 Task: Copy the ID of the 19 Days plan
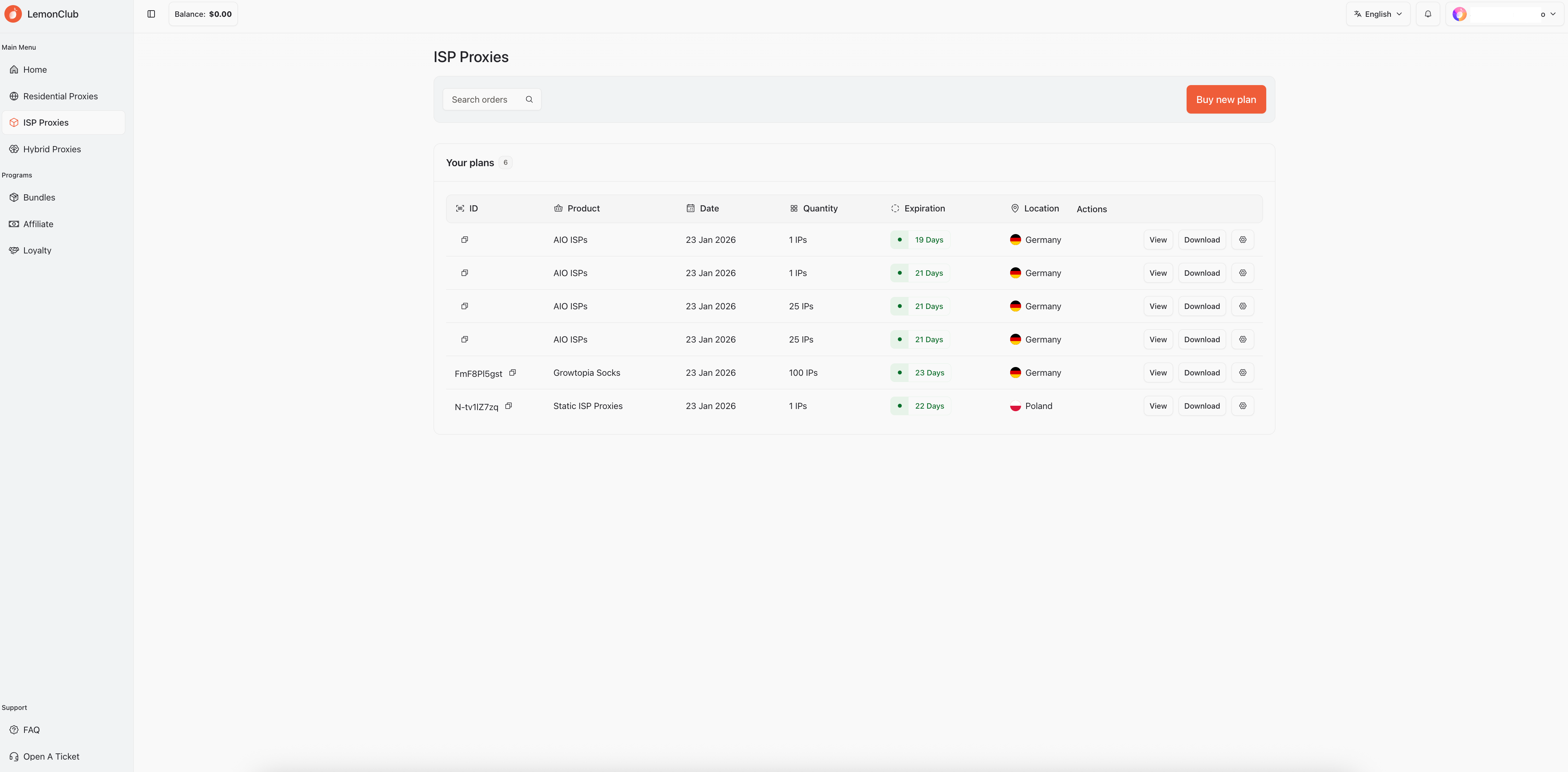(x=464, y=240)
